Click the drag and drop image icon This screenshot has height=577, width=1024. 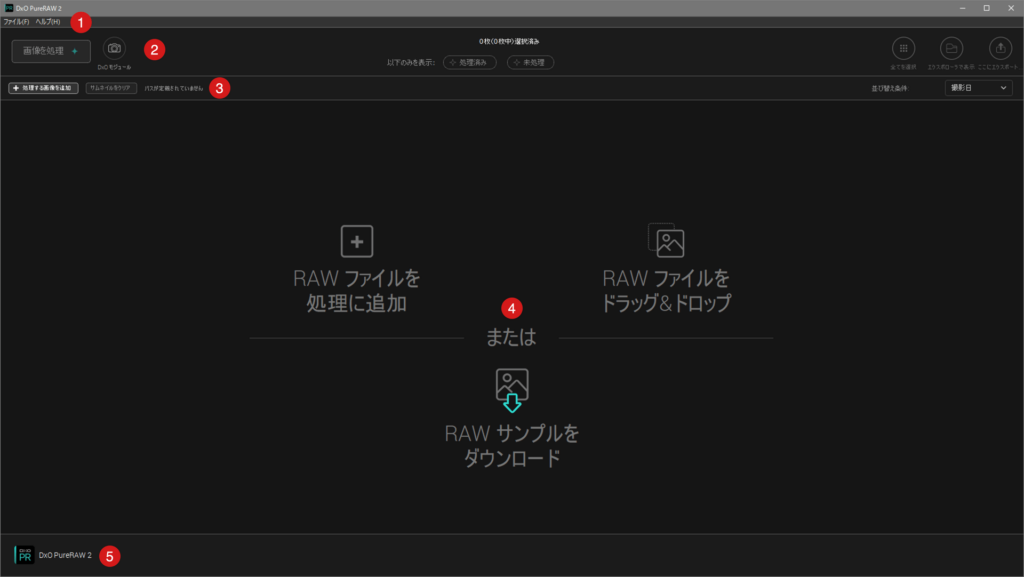coord(665,240)
